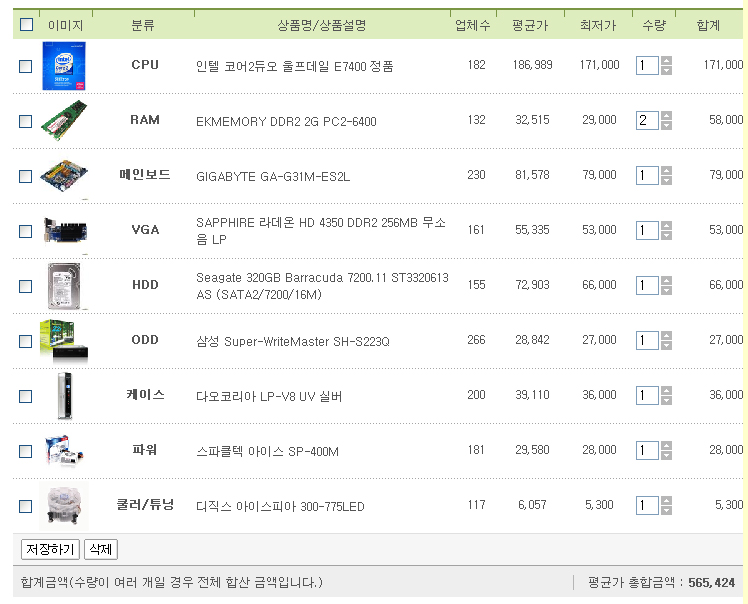Open the 다오코리아 case thumbnail
748x604 pixels.
(x=65, y=396)
